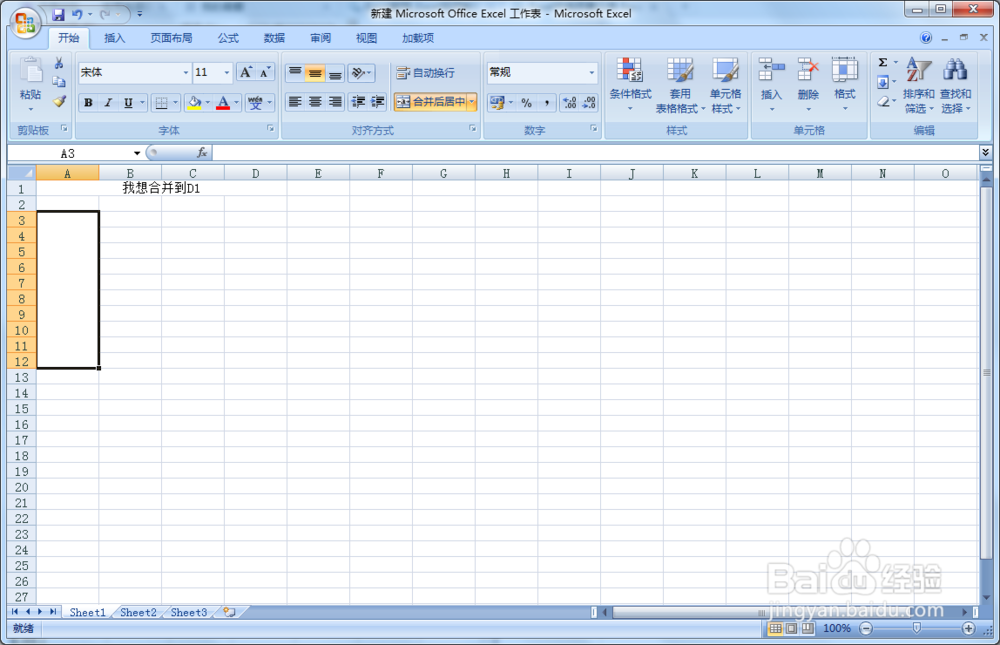
Task: Click Merge and Center (合并后居中) button
Action: (430, 101)
